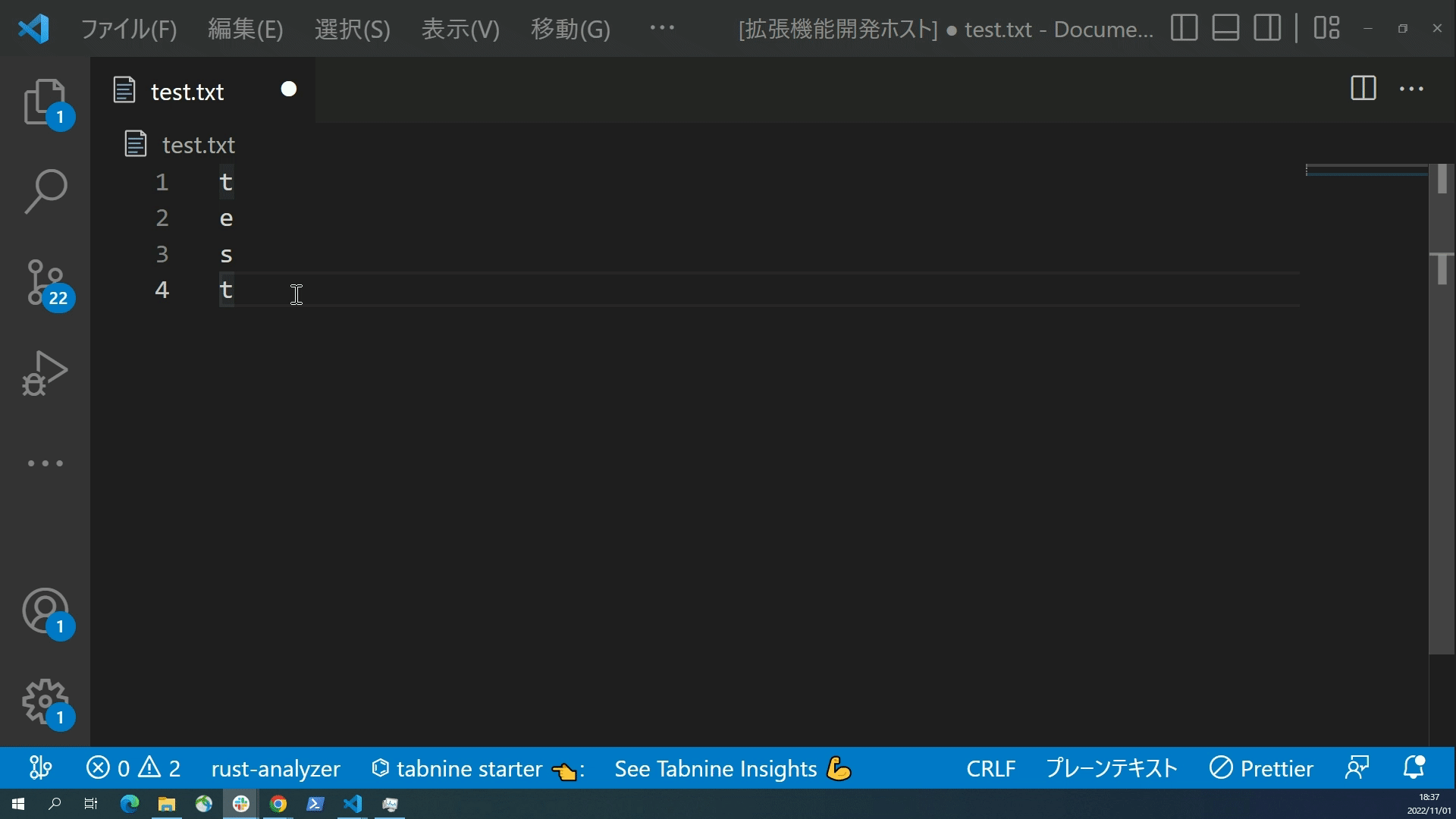Change the CRLF end-of-line sequence
The width and height of the screenshot is (1456, 819).
pos(990,768)
